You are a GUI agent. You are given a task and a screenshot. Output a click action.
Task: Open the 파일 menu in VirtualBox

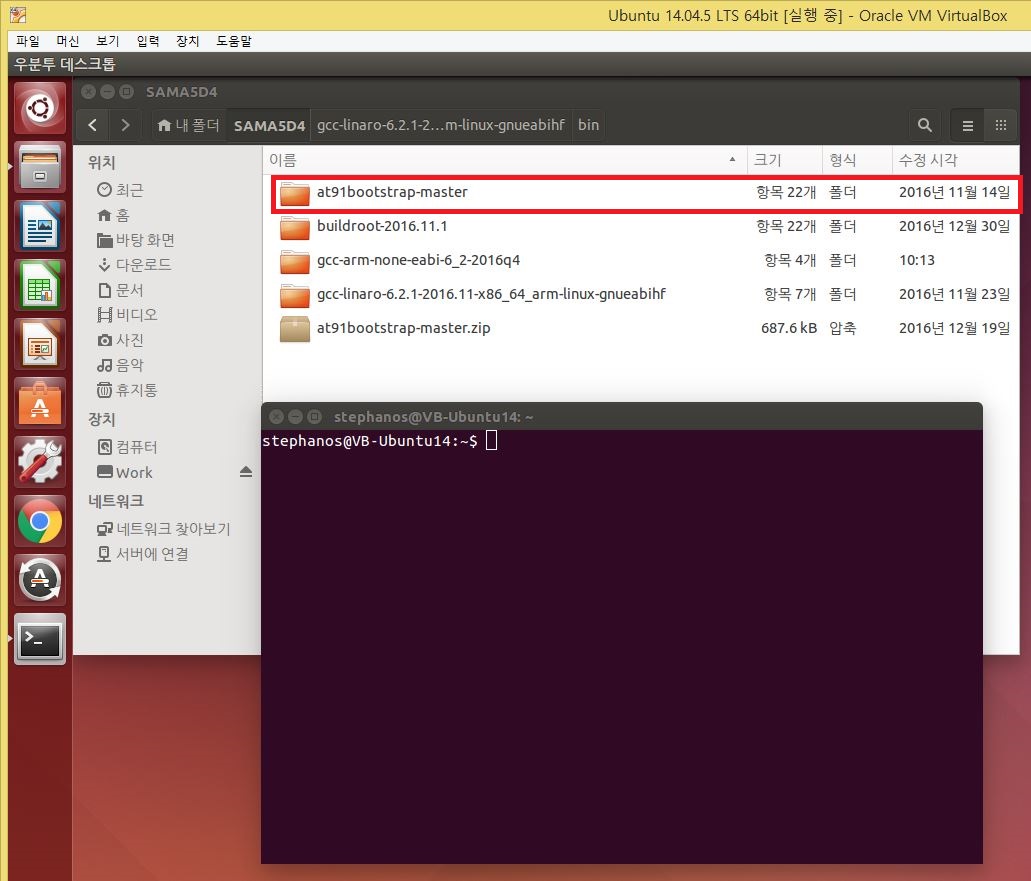(x=28, y=41)
